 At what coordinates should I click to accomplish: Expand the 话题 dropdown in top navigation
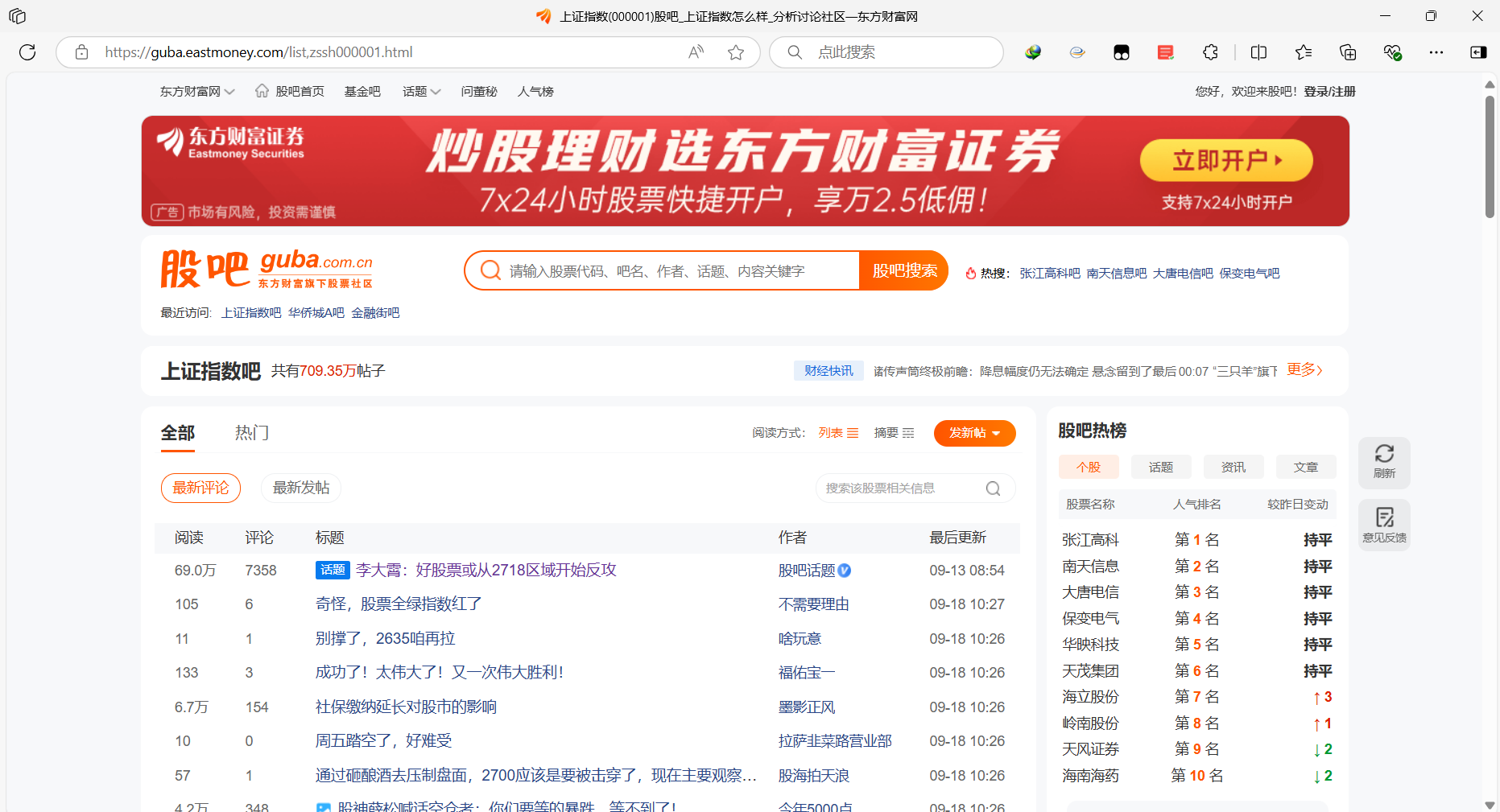(421, 92)
